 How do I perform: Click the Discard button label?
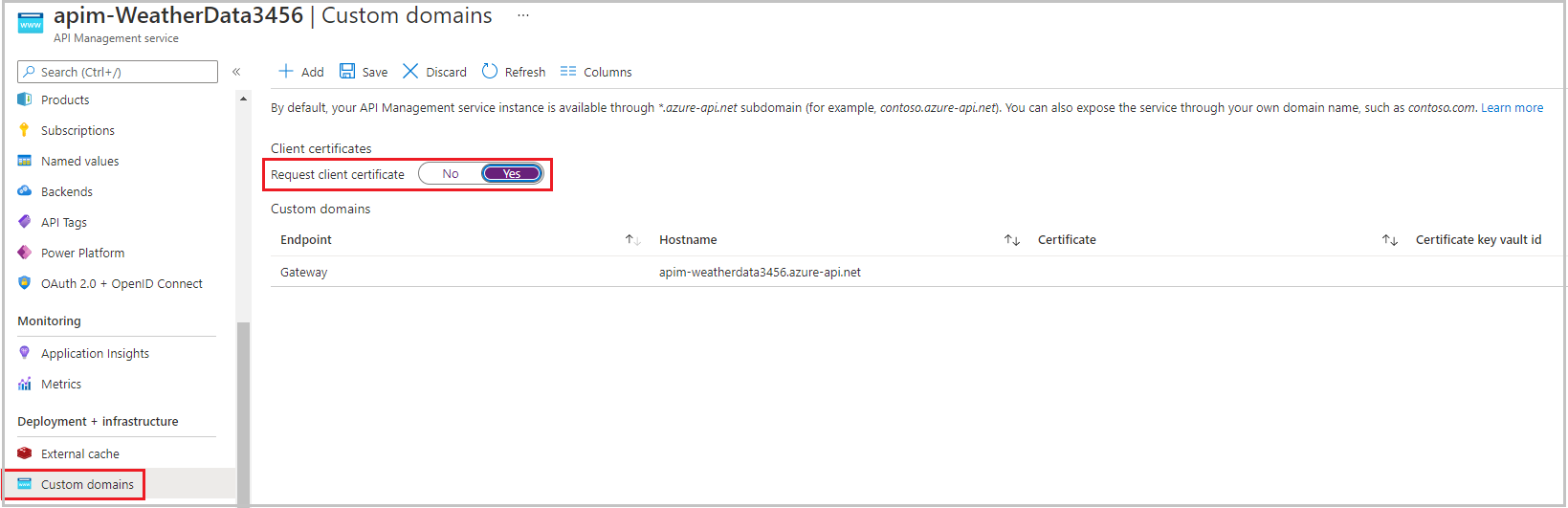(x=447, y=72)
